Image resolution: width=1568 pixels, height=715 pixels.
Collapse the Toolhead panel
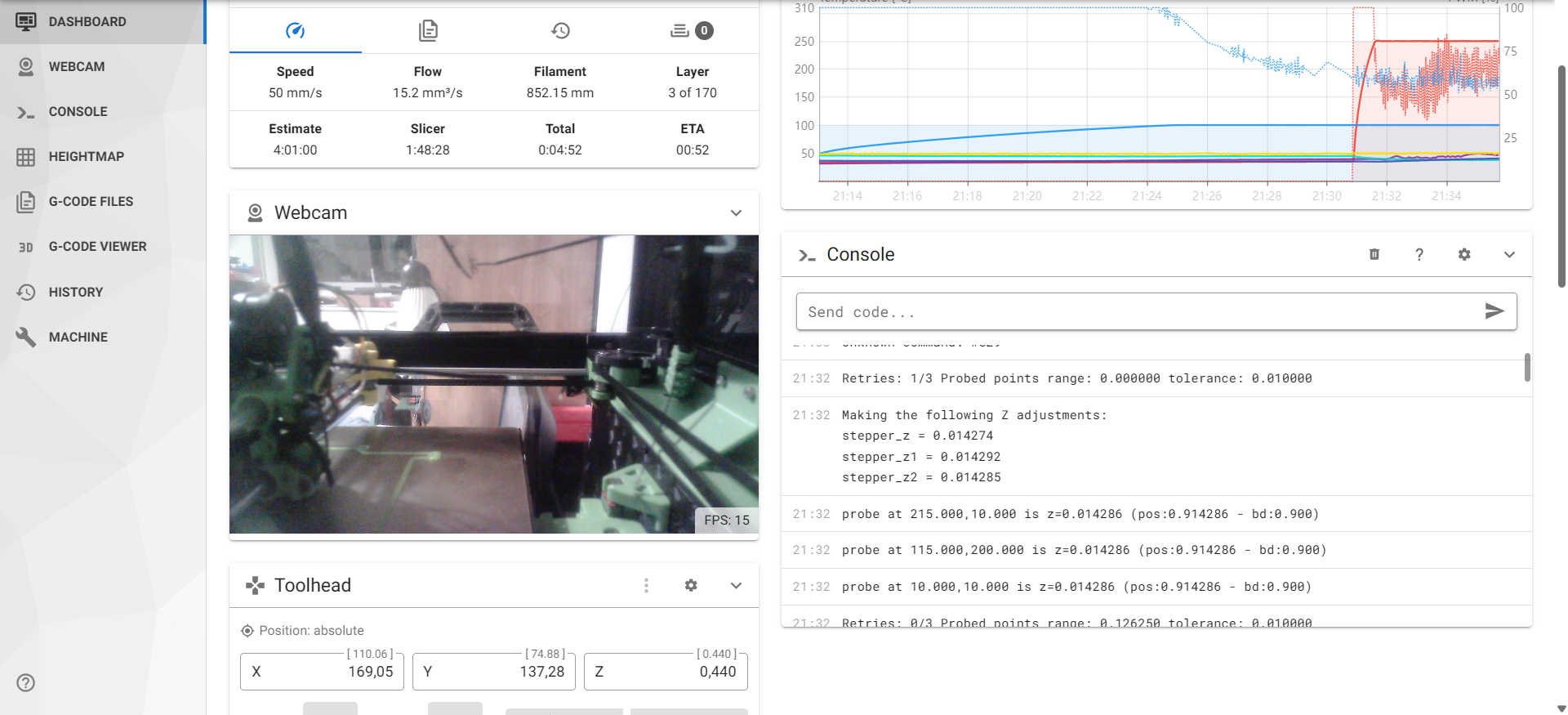coord(736,585)
